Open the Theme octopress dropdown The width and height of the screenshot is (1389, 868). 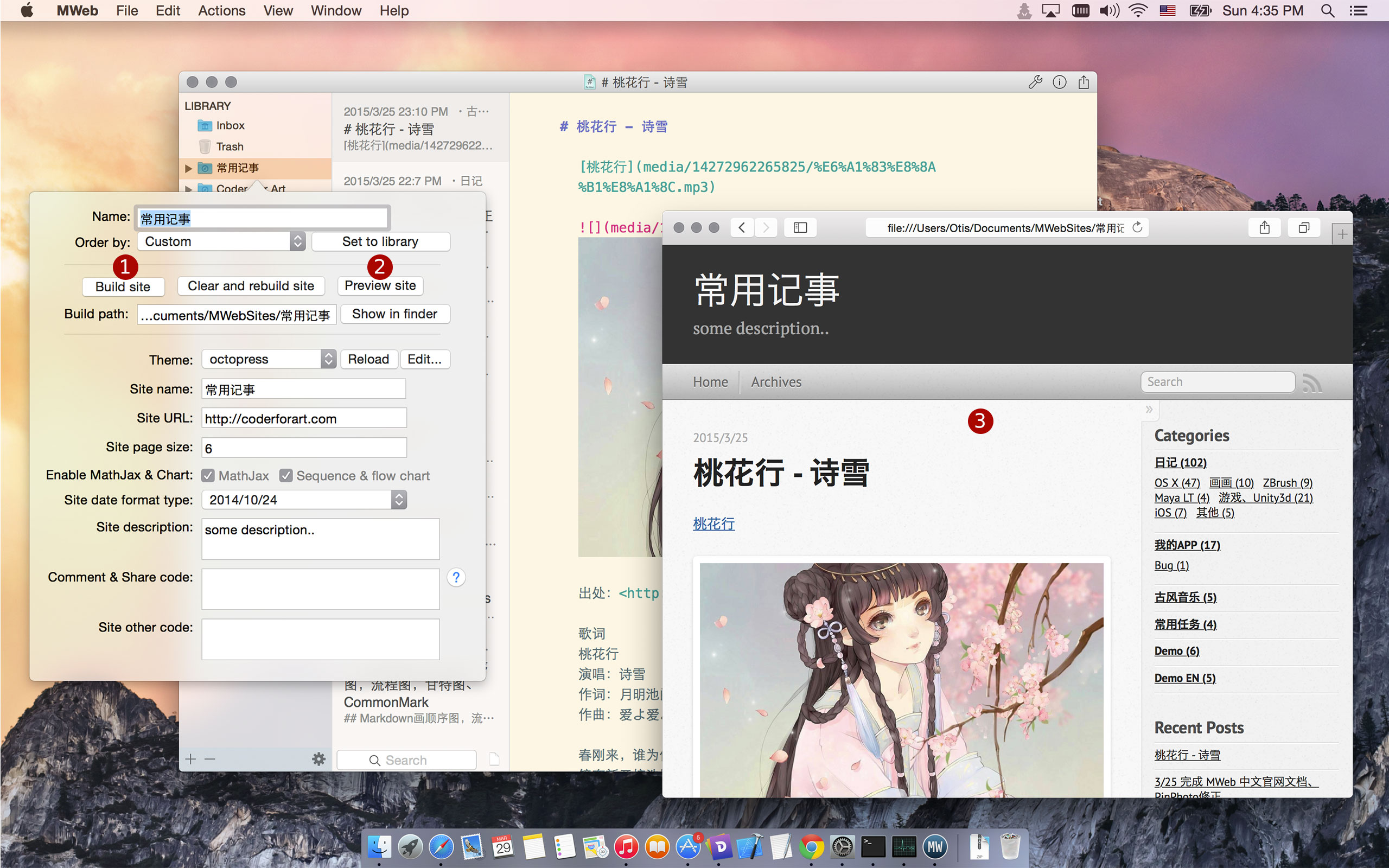click(x=269, y=359)
